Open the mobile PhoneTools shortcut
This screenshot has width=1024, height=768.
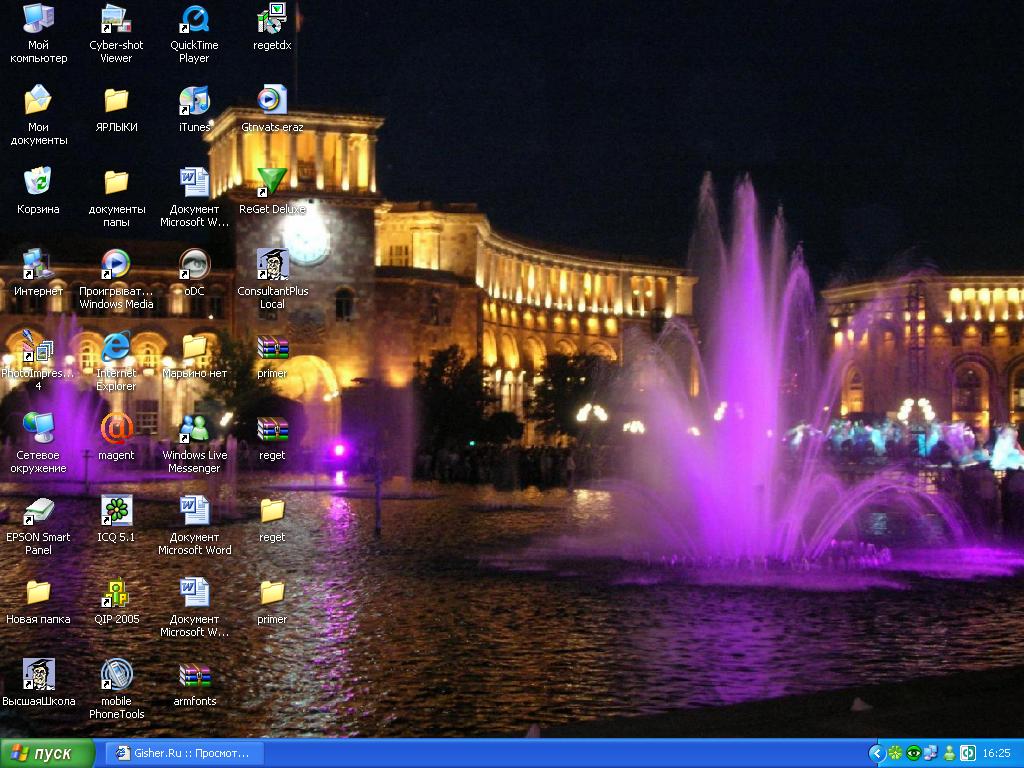(x=116, y=675)
